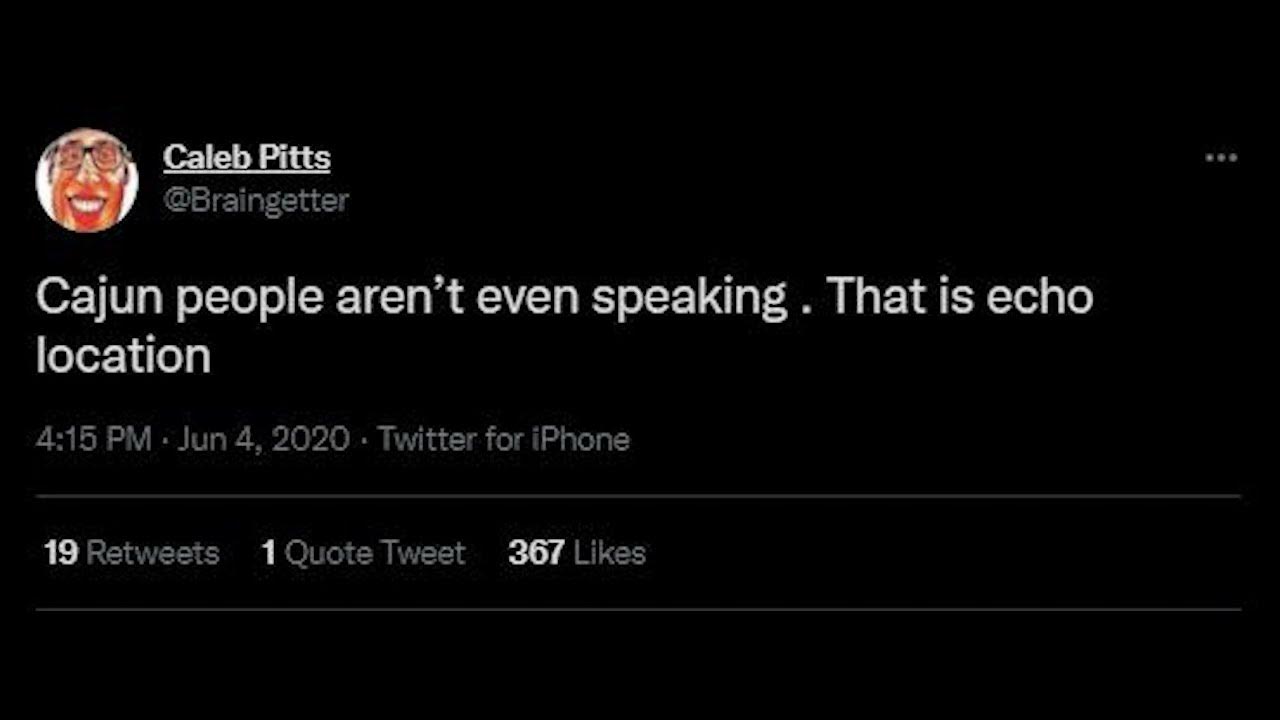Screen dimensions: 1280x720
Task: Open the 1 Quote Tweet link
Action: click(363, 553)
